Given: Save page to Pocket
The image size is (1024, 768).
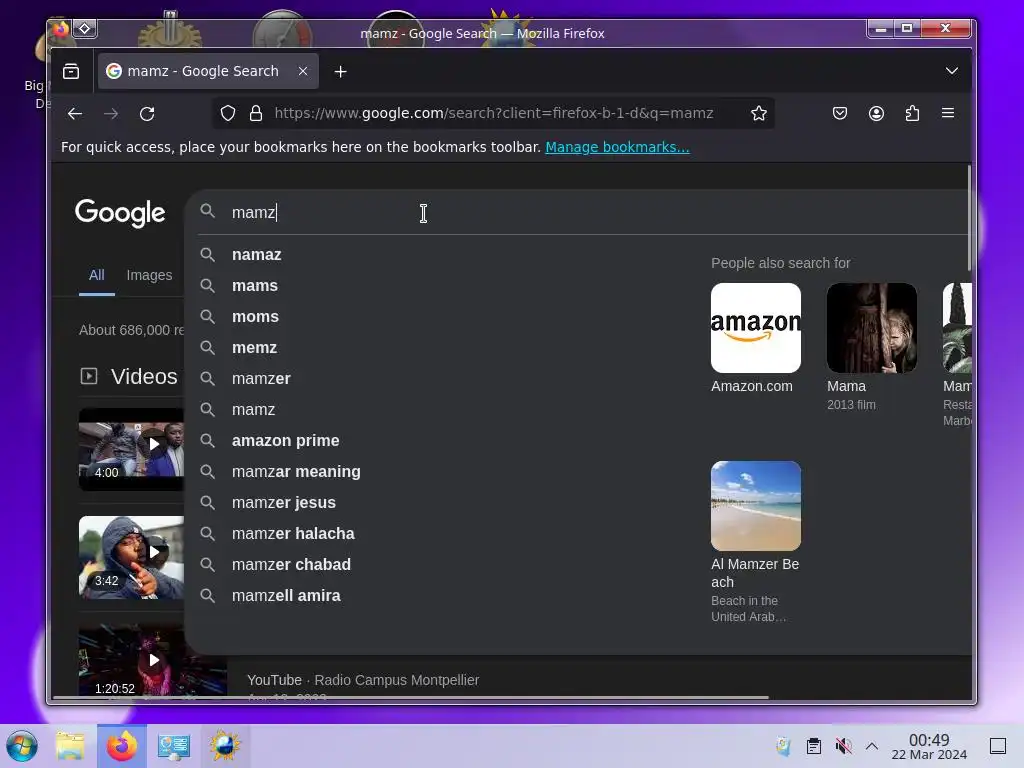Looking at the screenshot, I should coord(840,114).
